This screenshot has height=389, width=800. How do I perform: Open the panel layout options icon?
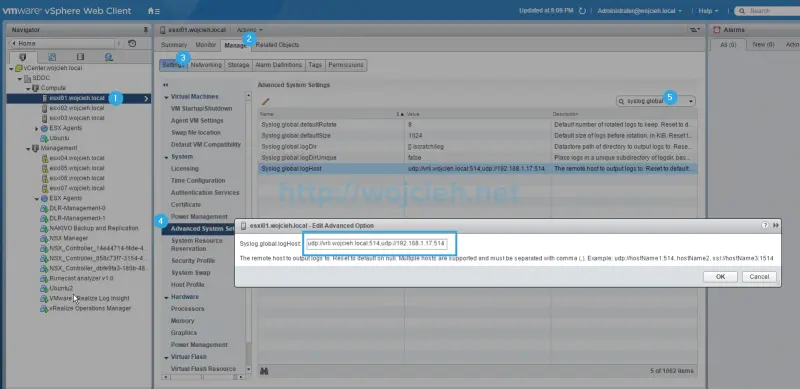(x=694, y=30)
